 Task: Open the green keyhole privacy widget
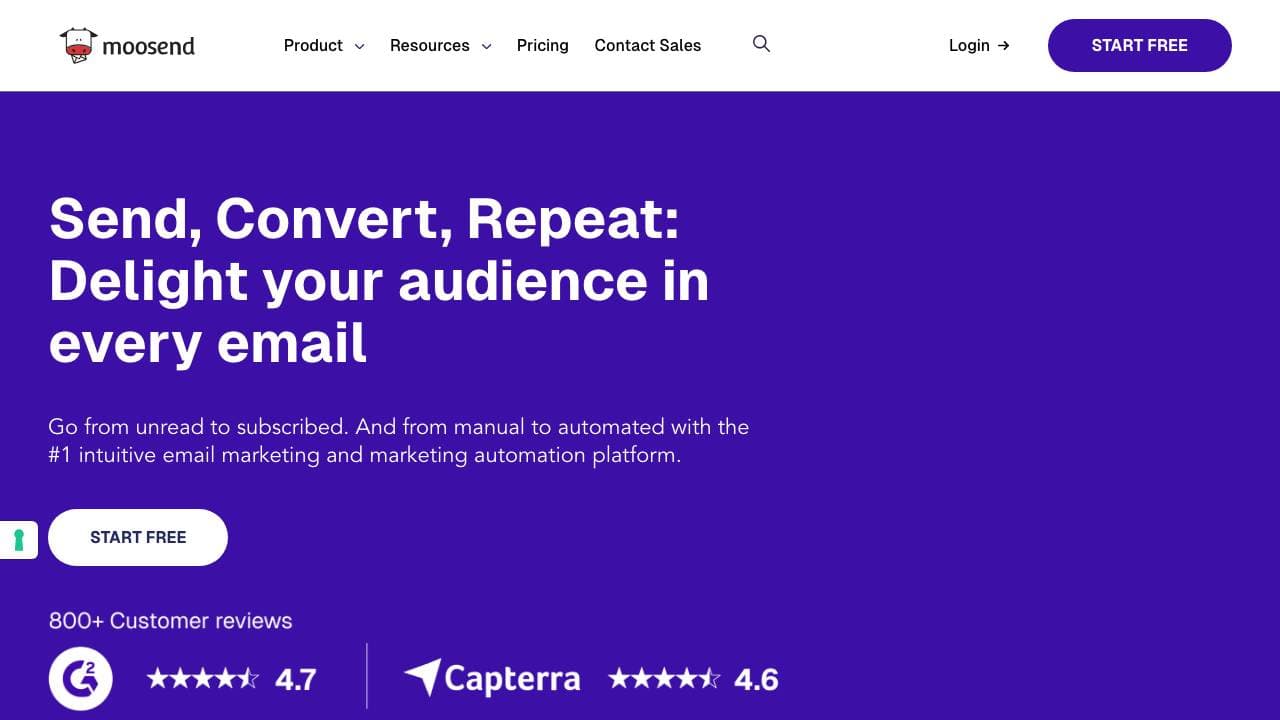pos(18,540)
